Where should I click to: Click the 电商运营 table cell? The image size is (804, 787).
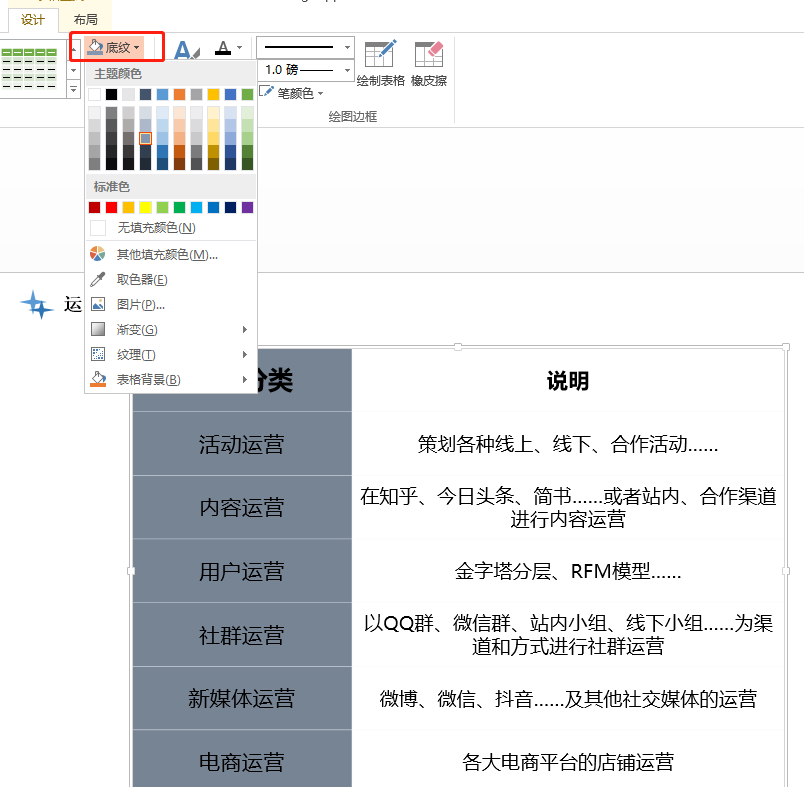pos(242,760)
